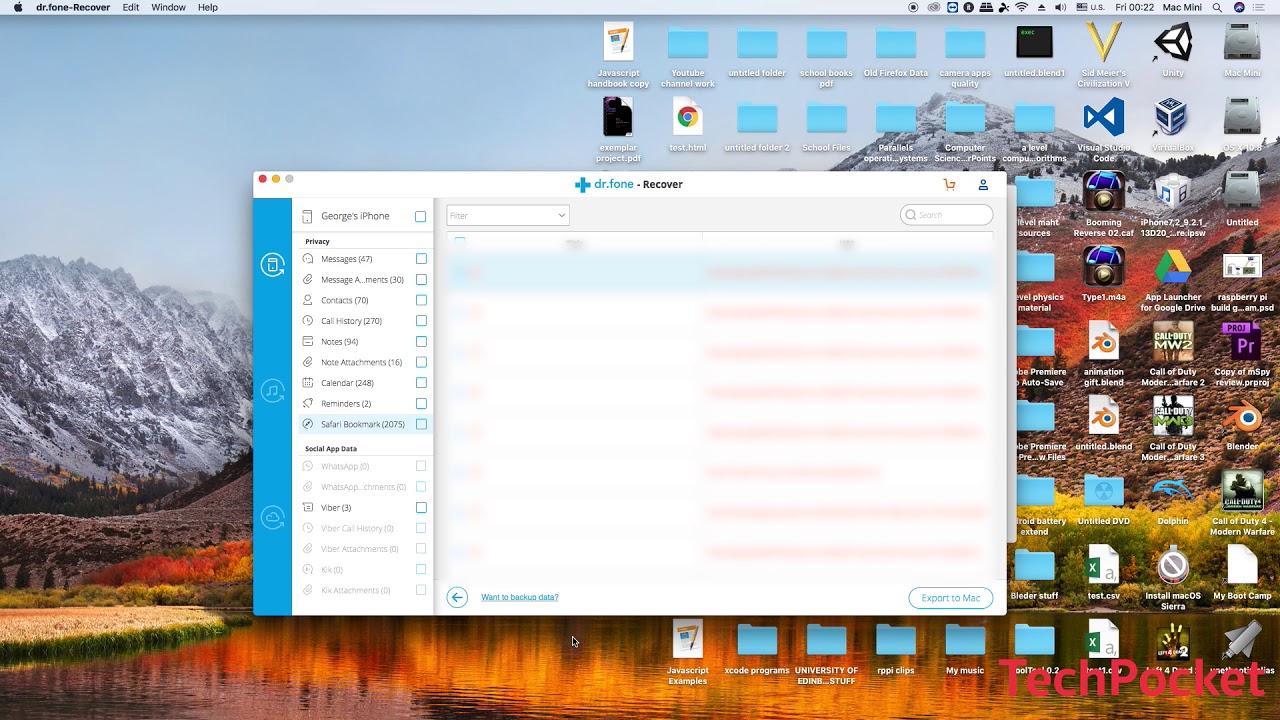This screenshot has height=720, width=1280.
Task: Open the Edit menu
Action: (131, 7)
